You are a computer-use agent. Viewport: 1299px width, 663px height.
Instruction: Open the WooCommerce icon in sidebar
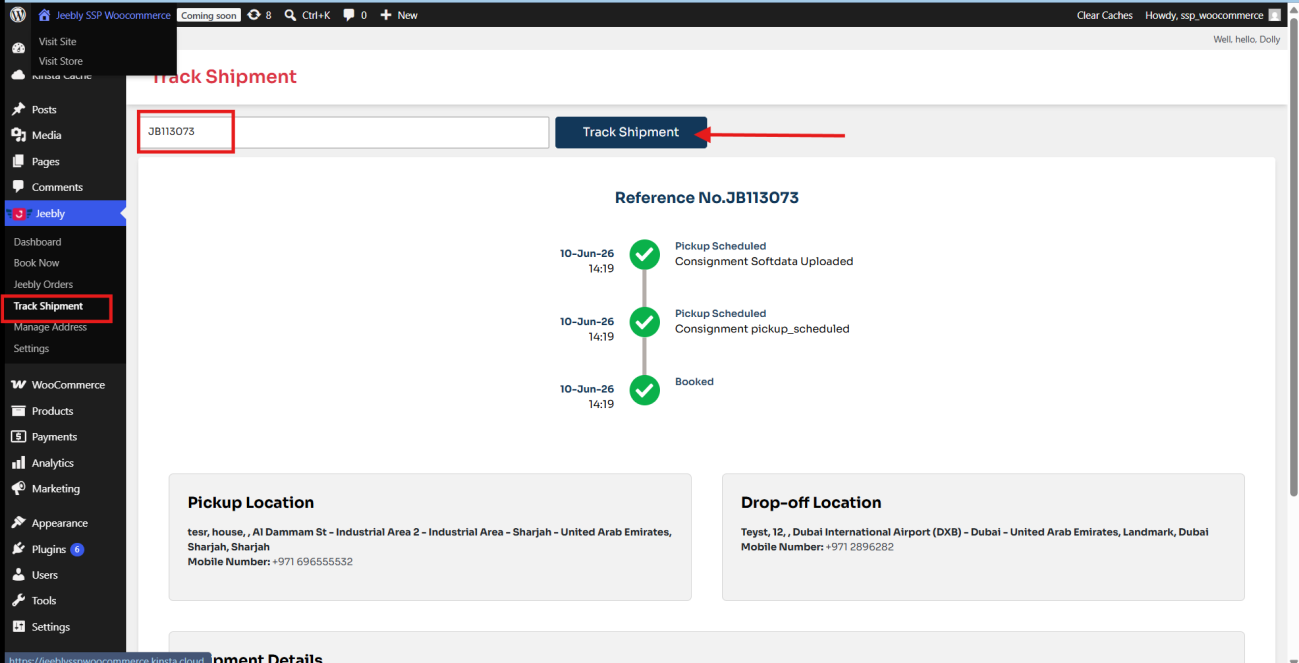18,385
